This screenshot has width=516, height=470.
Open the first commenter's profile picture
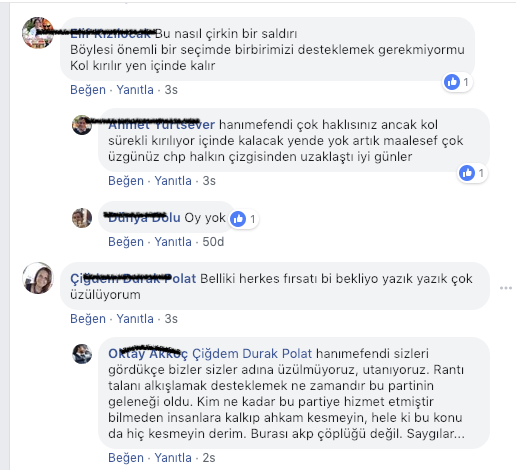tap(38, 33)
